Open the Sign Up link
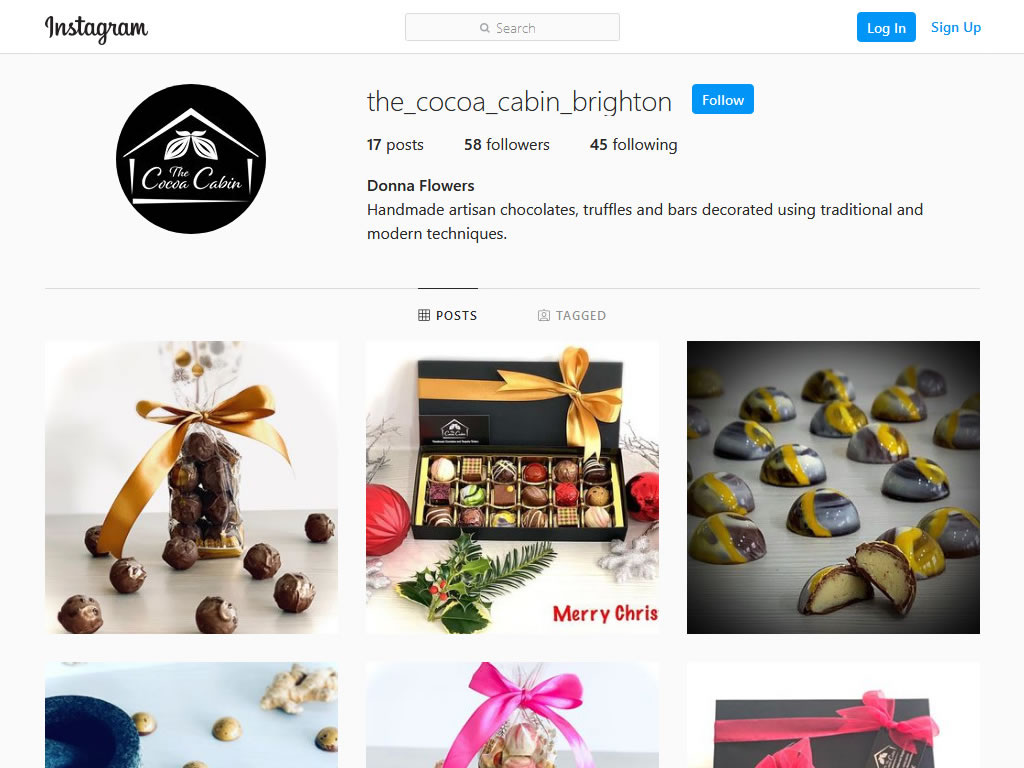1024x768 pixels. pos(955,27)
